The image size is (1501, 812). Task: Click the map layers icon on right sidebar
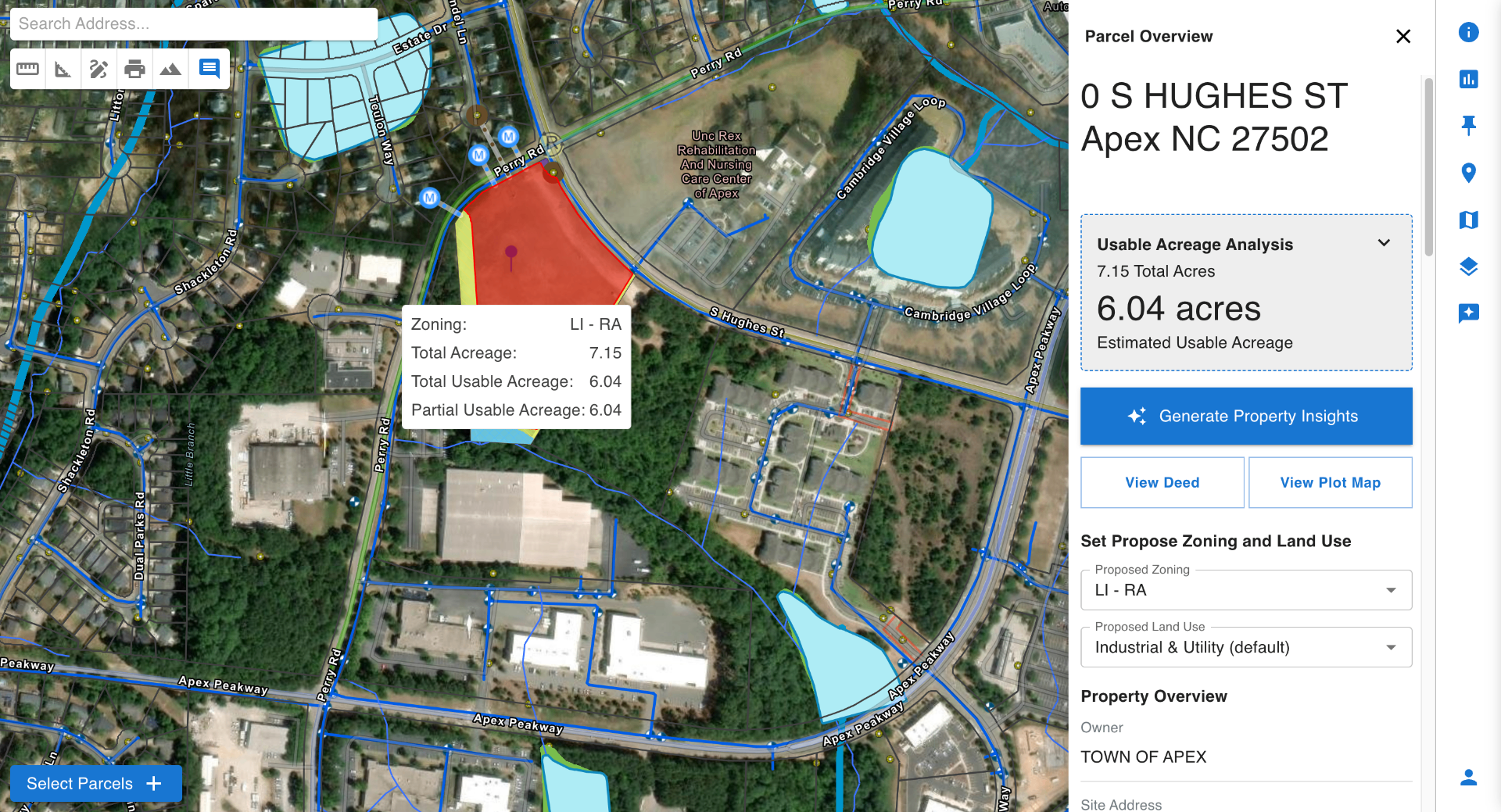point(1469,267)
